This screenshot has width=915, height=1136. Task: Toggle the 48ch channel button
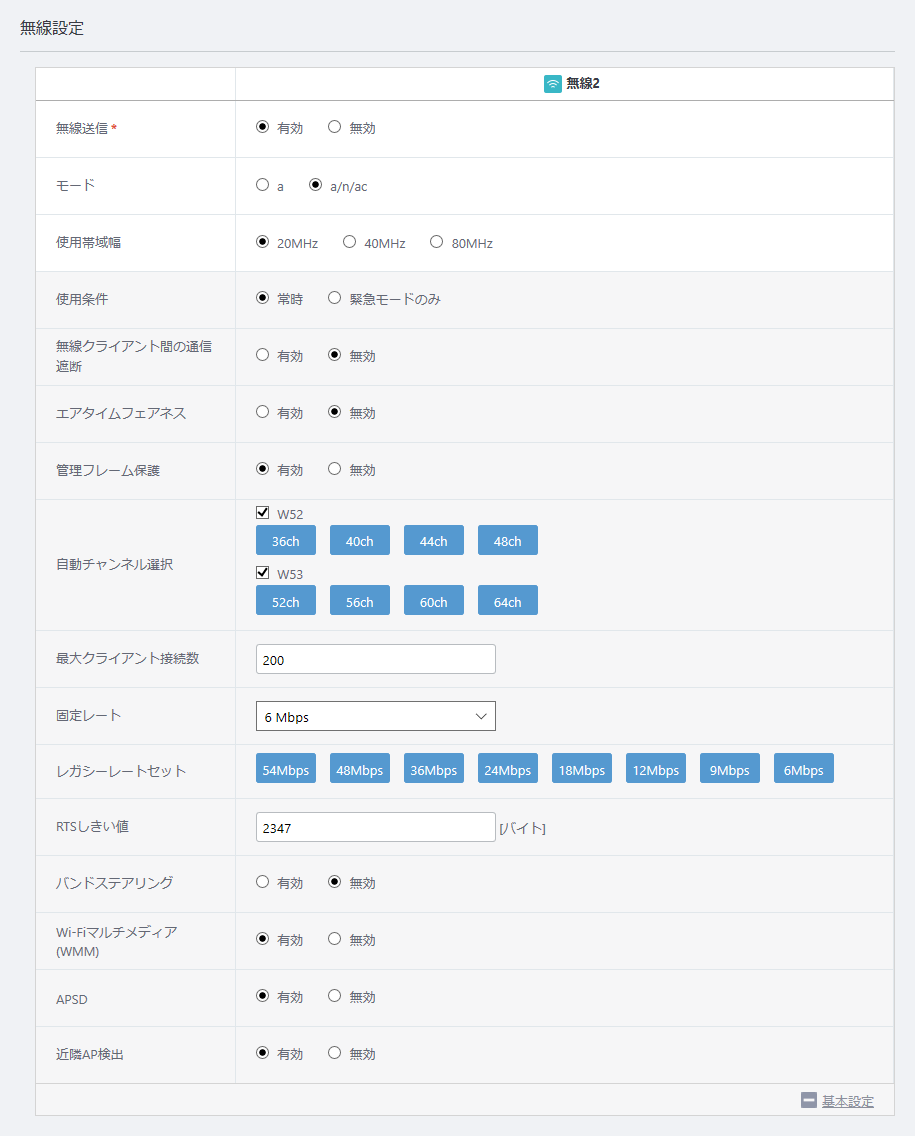[x=507, y=540]
